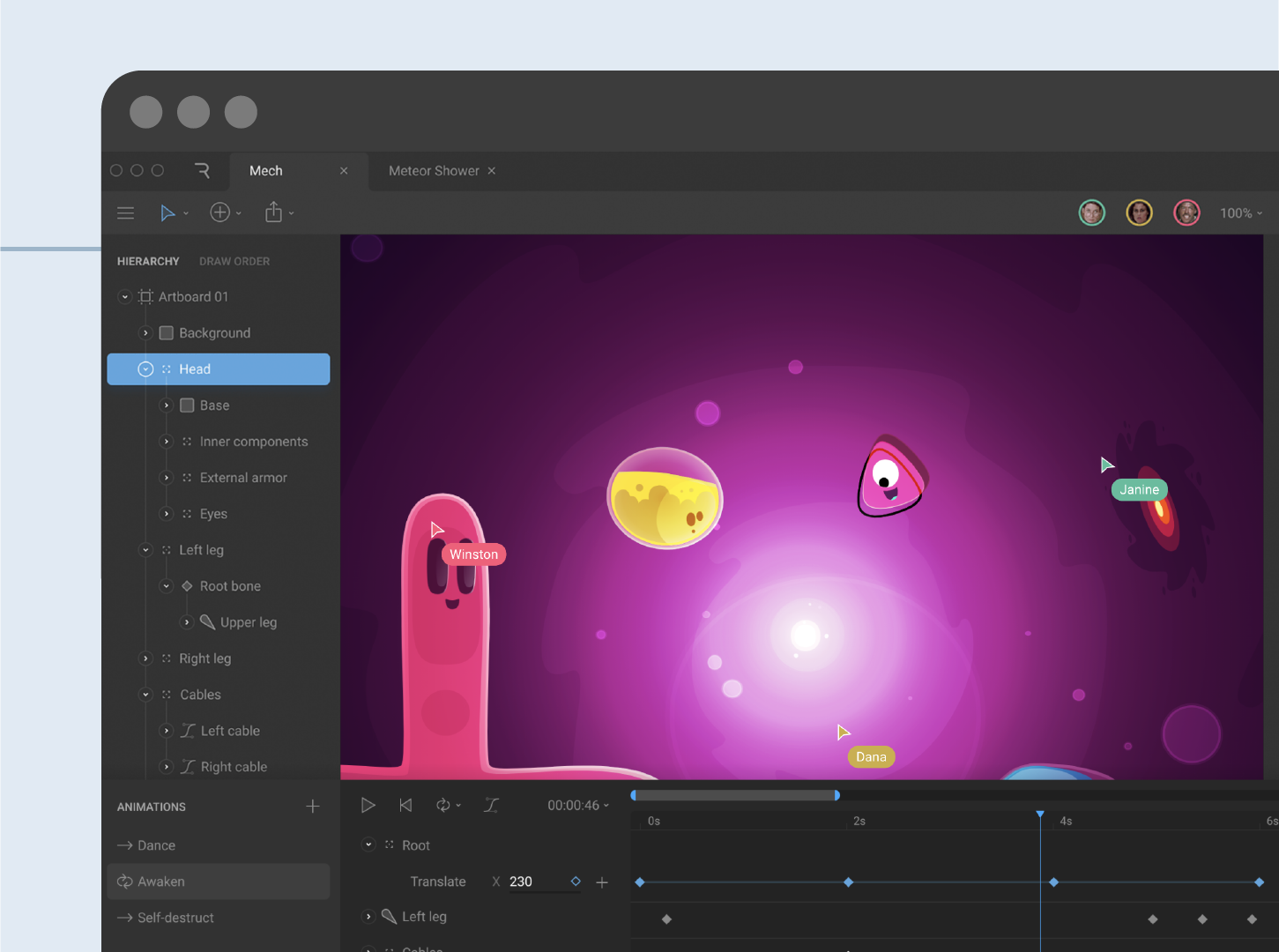Screen dimensions: 1279x952
Task: Select the Self-destruct animation
Action: 175,918
